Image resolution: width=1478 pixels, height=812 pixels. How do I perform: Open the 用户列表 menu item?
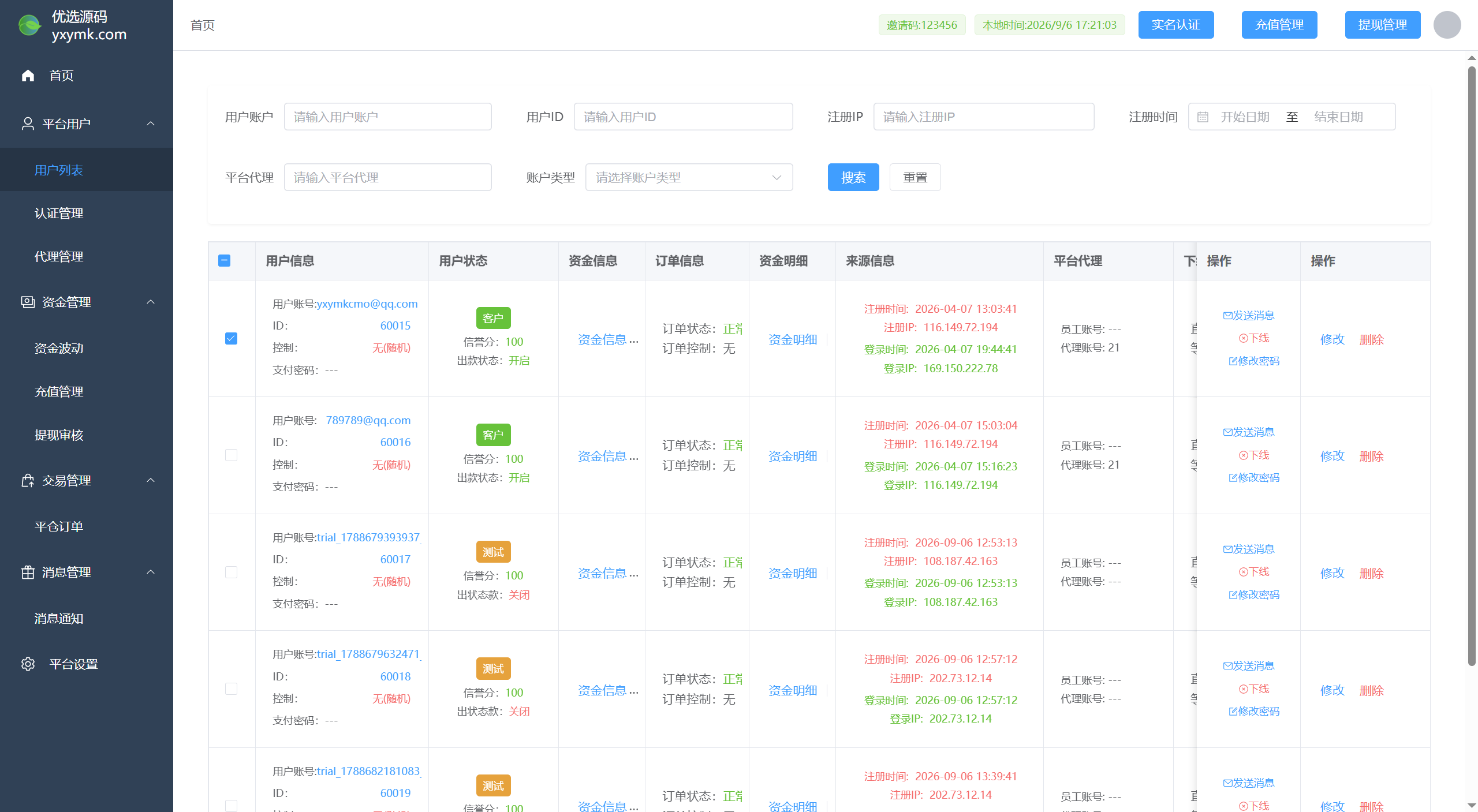[x=87, y=170]
